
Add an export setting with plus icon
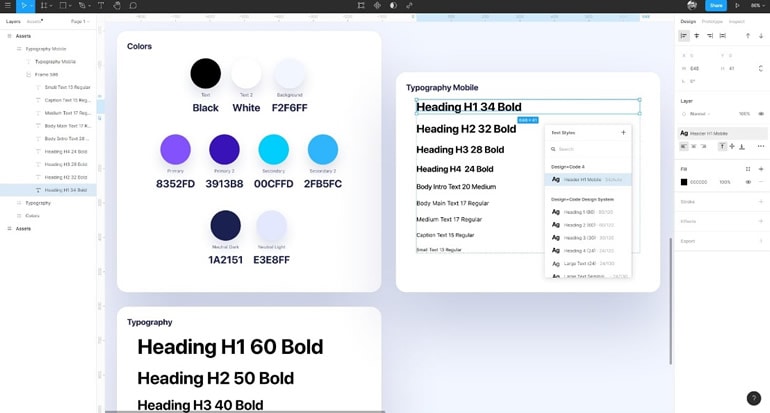[x=761, y=241]
